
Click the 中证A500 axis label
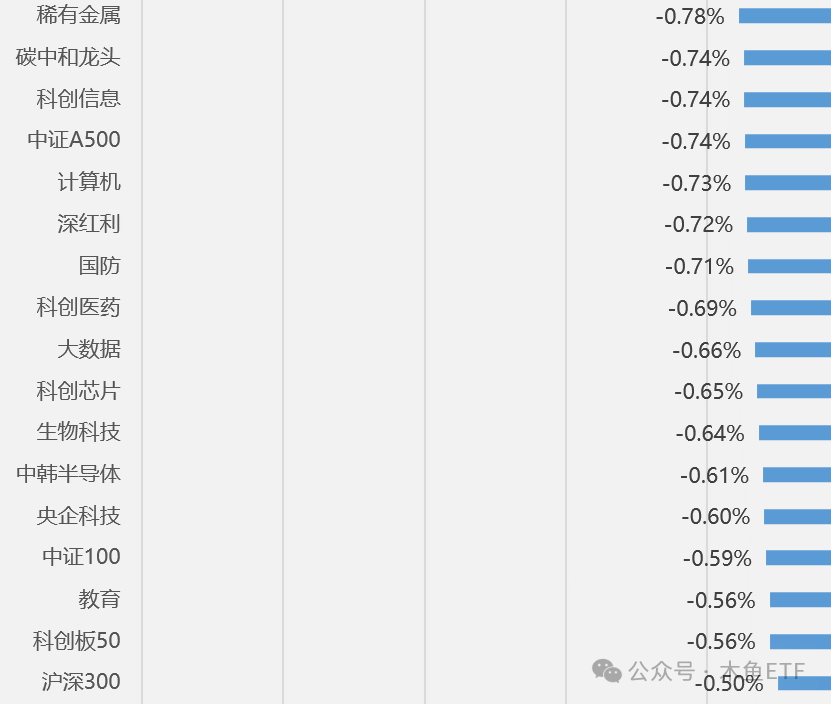pos(74,140)
